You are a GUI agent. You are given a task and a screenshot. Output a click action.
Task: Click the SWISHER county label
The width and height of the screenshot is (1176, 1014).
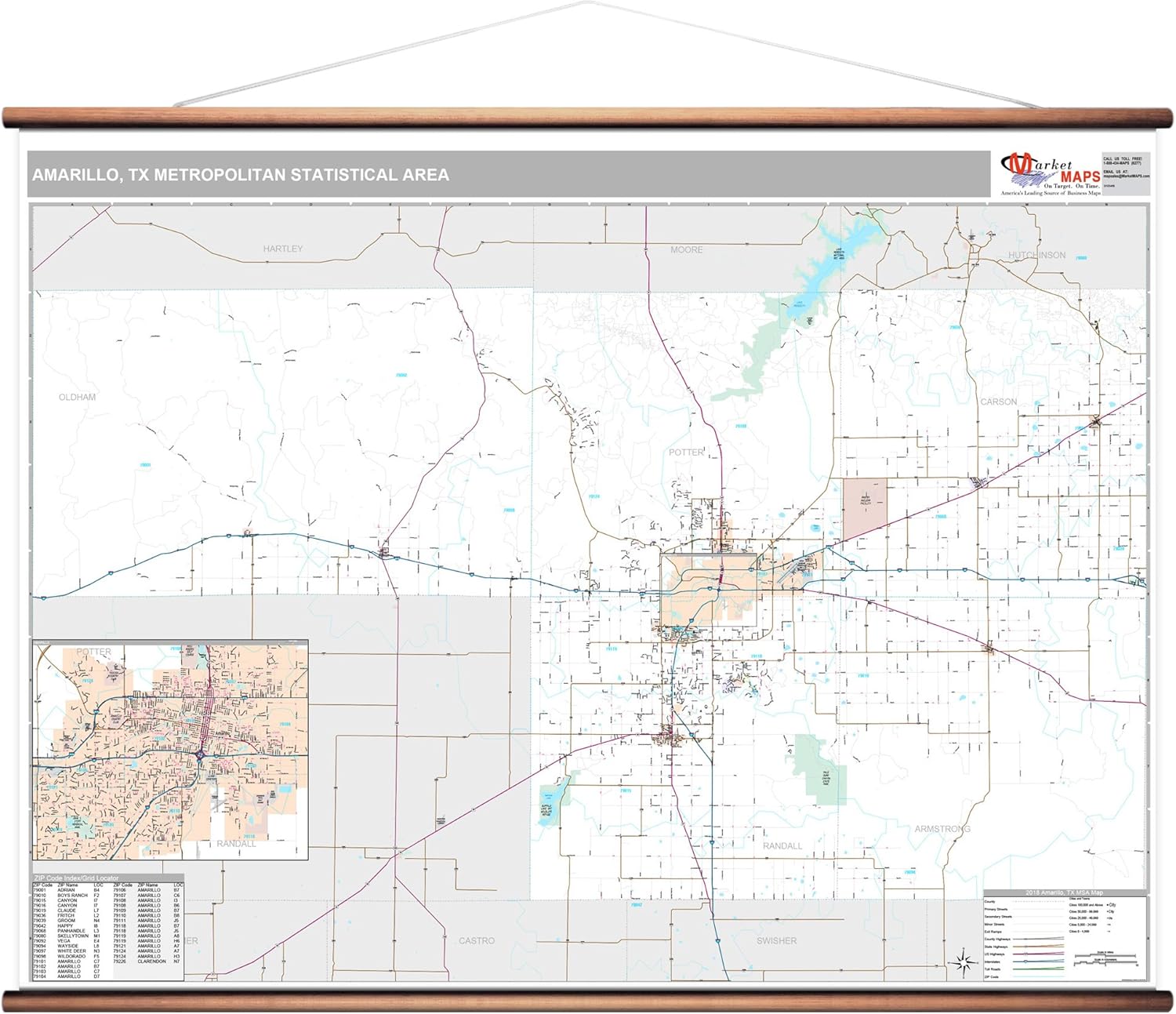tap(776, 940)
